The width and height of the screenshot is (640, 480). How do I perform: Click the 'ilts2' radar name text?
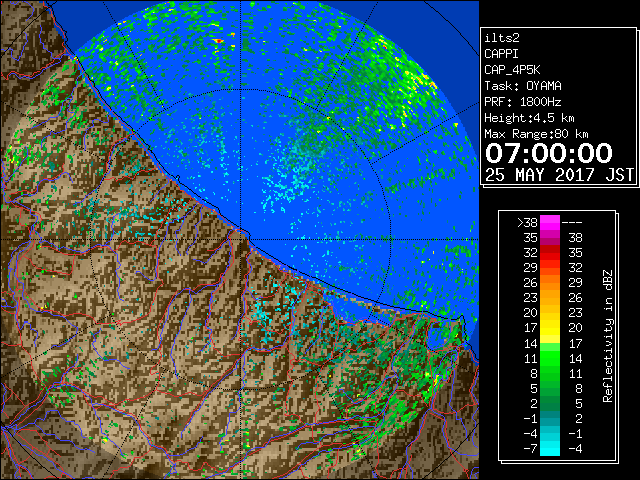[502, 38]
